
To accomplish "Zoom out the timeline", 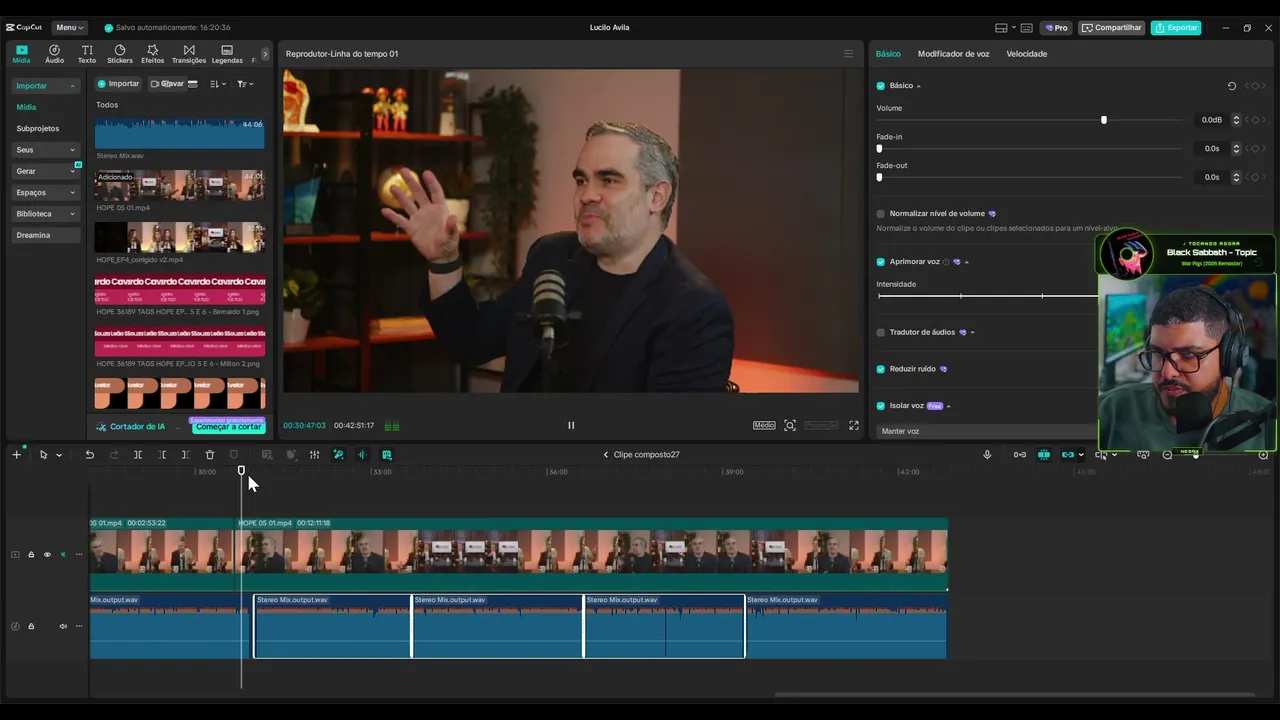I will point(1167,455).
